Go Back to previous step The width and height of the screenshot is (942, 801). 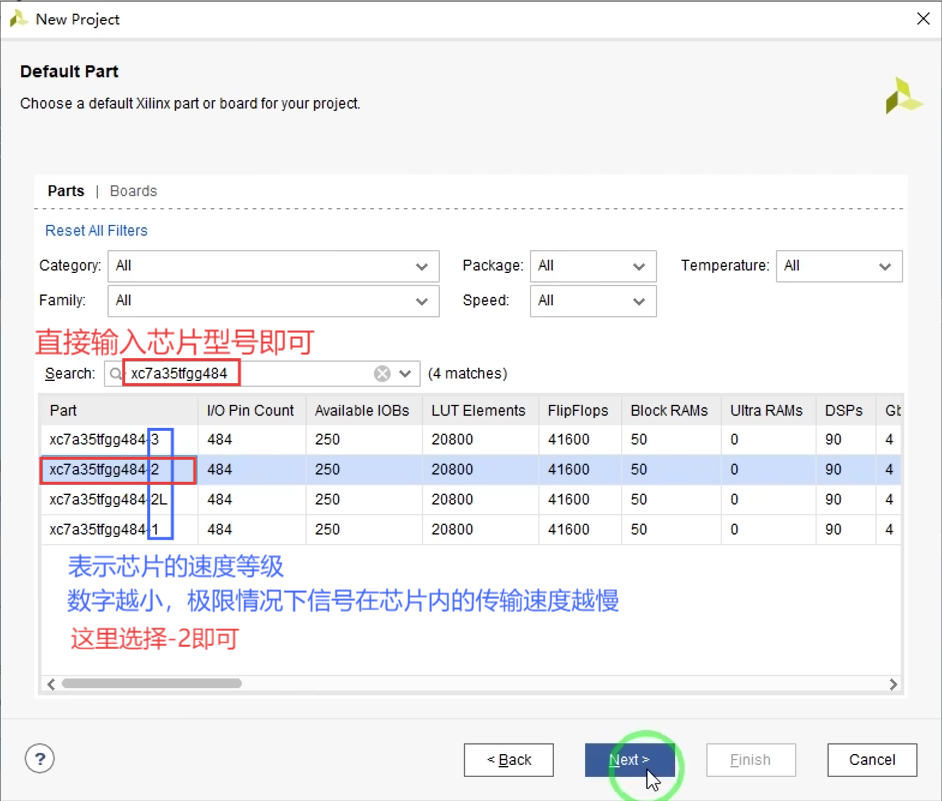pyautogui.click(x=509, y=760)
